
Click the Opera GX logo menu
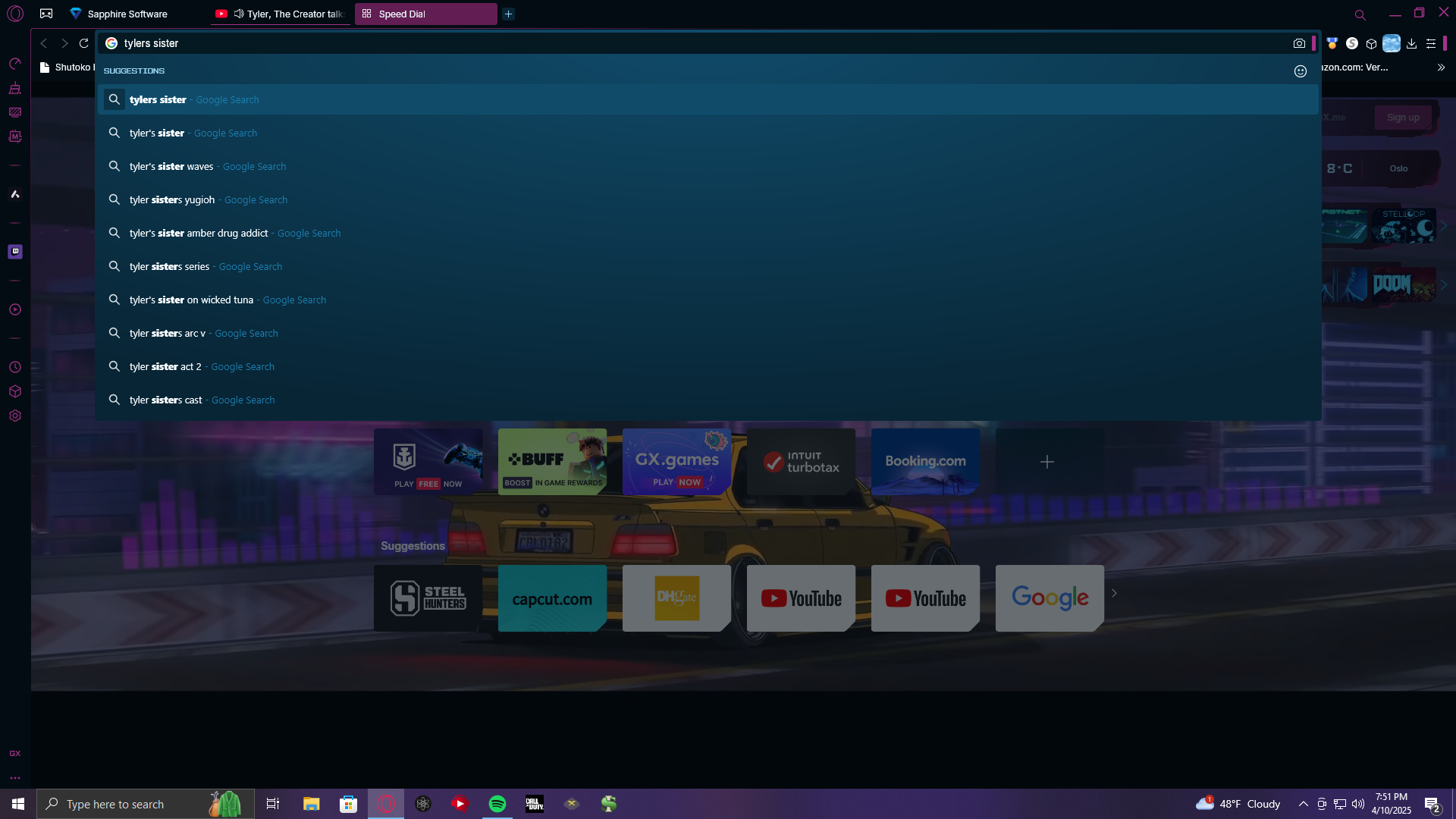click(x=15, y=14)
